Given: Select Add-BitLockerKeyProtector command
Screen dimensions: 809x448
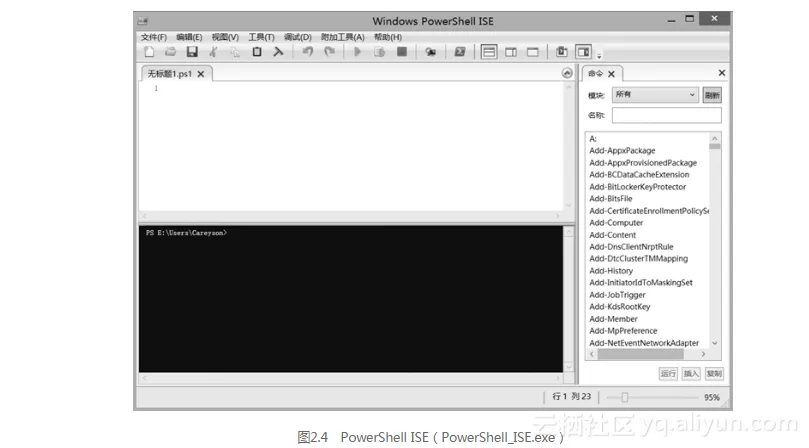Looking at the screenshot, I should click(638, 187).
